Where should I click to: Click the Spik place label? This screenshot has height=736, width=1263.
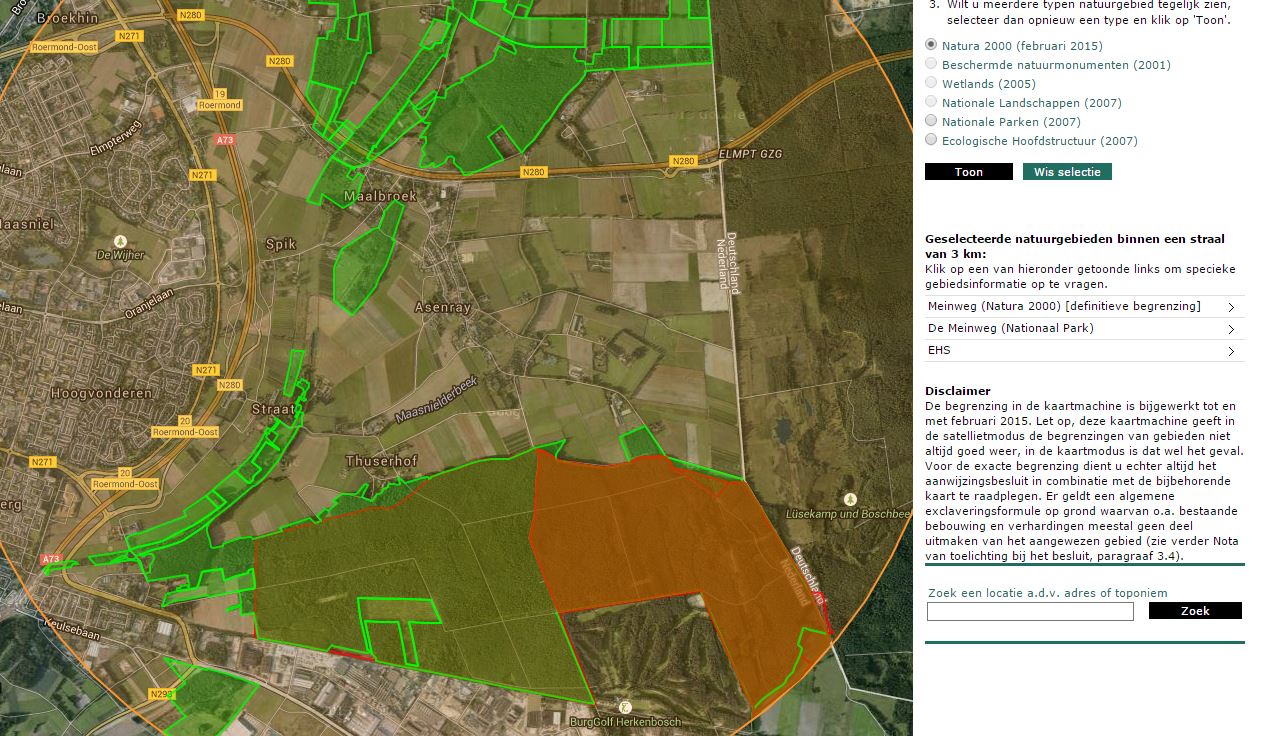click(281, 243)
